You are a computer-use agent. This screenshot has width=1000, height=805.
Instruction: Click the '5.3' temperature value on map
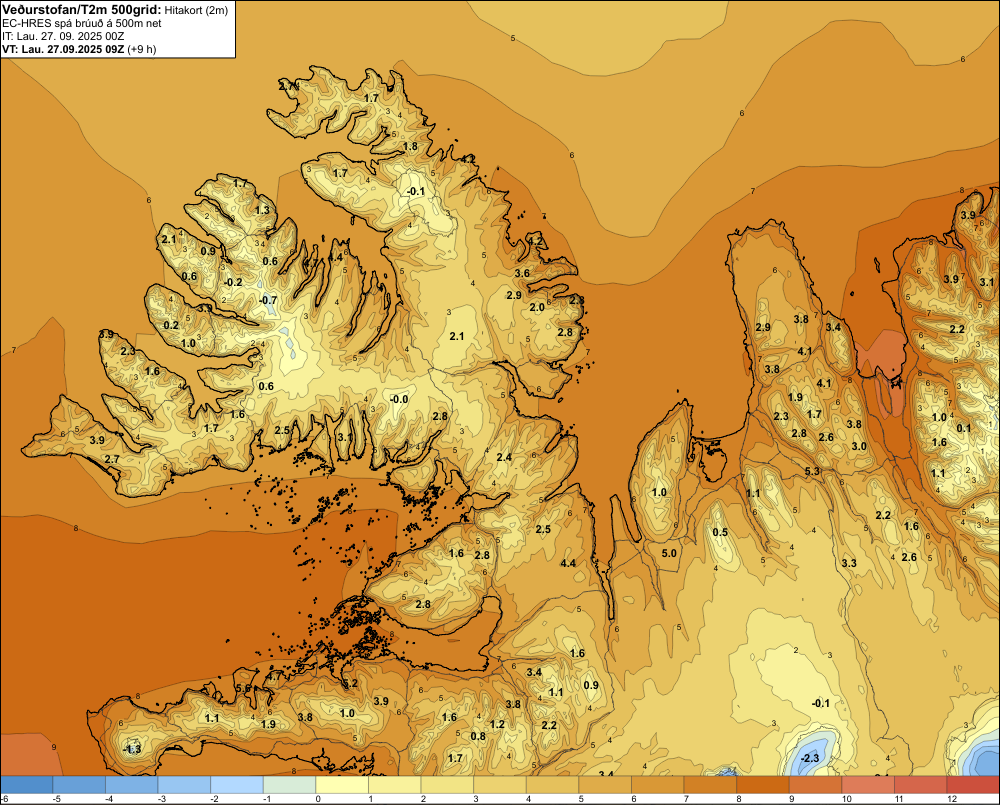click(812, 471)
